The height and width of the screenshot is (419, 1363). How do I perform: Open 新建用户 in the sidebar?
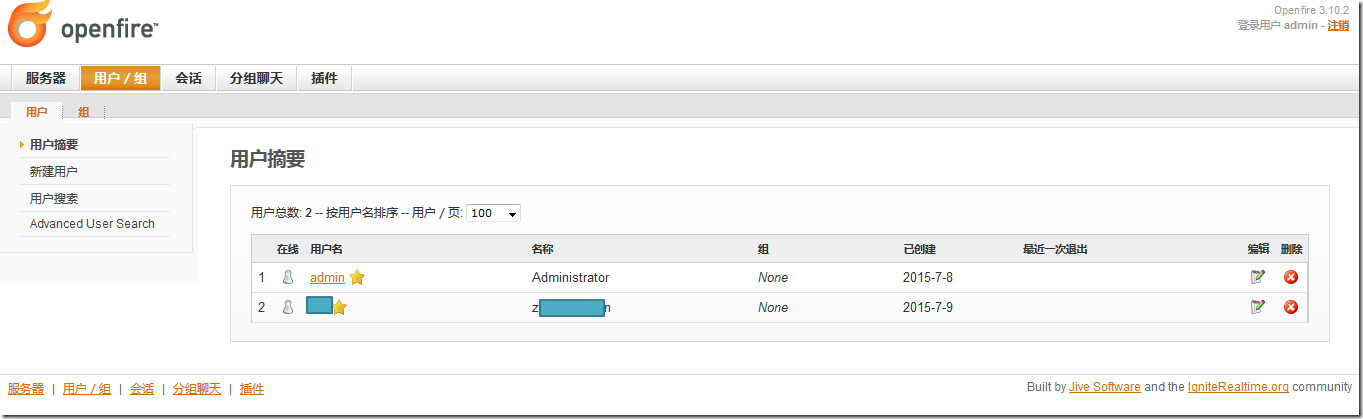click(54, 172)
